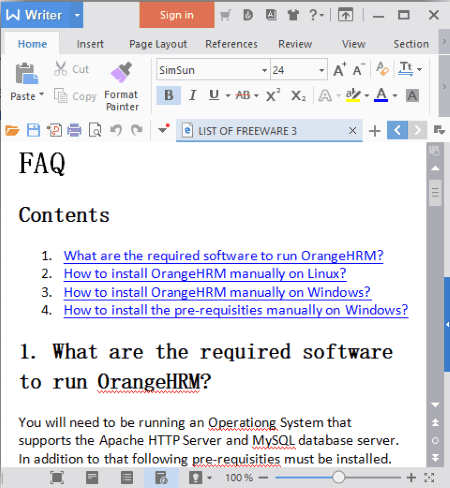This screenshot has width=450, height=488.
Task: Open the SimSun font name dropdown
Action: coord(264,70)
